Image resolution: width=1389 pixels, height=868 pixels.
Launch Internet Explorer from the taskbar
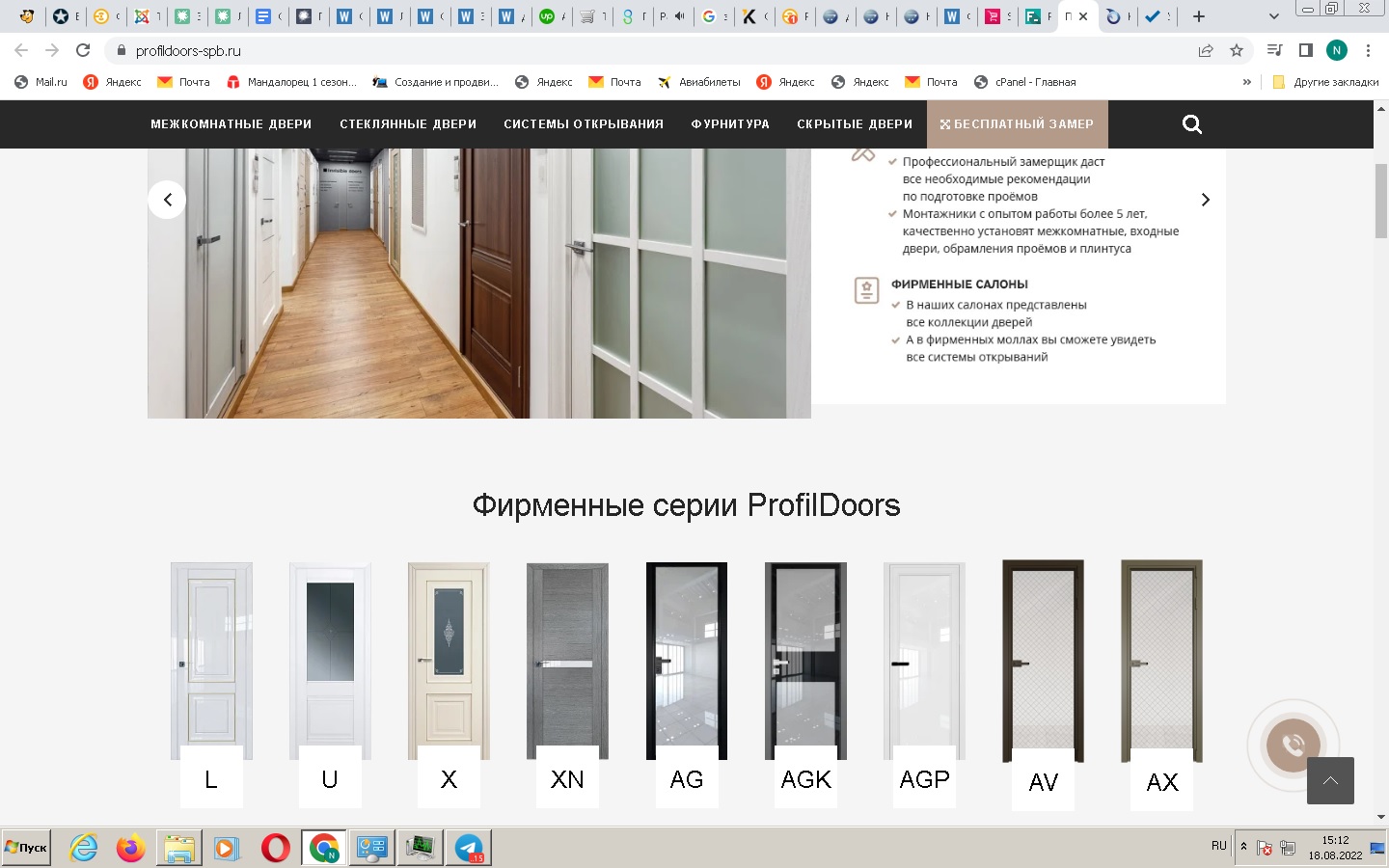pos(84,848)
